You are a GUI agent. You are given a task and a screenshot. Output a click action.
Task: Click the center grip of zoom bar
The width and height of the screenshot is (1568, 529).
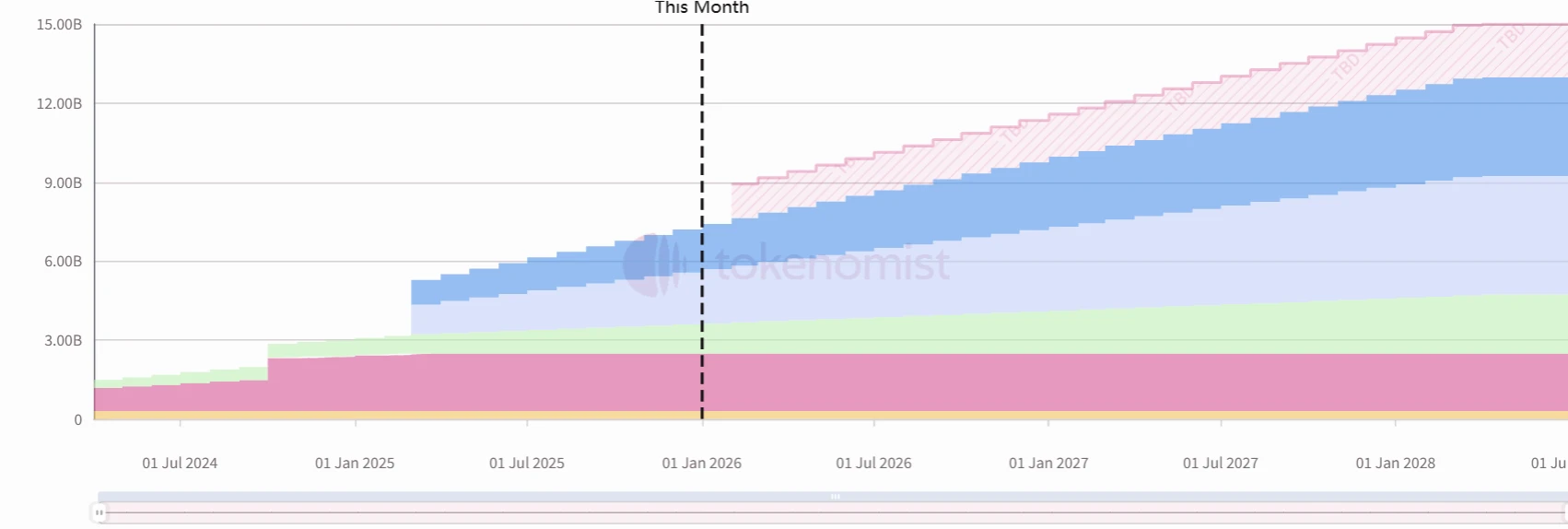(x=835, y=497)
